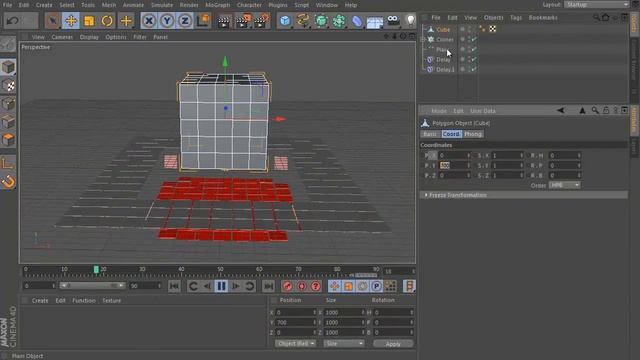Screen dimensions: 640x360
Task: Click the green timeline playhead marker
Action: pos(96,269)
